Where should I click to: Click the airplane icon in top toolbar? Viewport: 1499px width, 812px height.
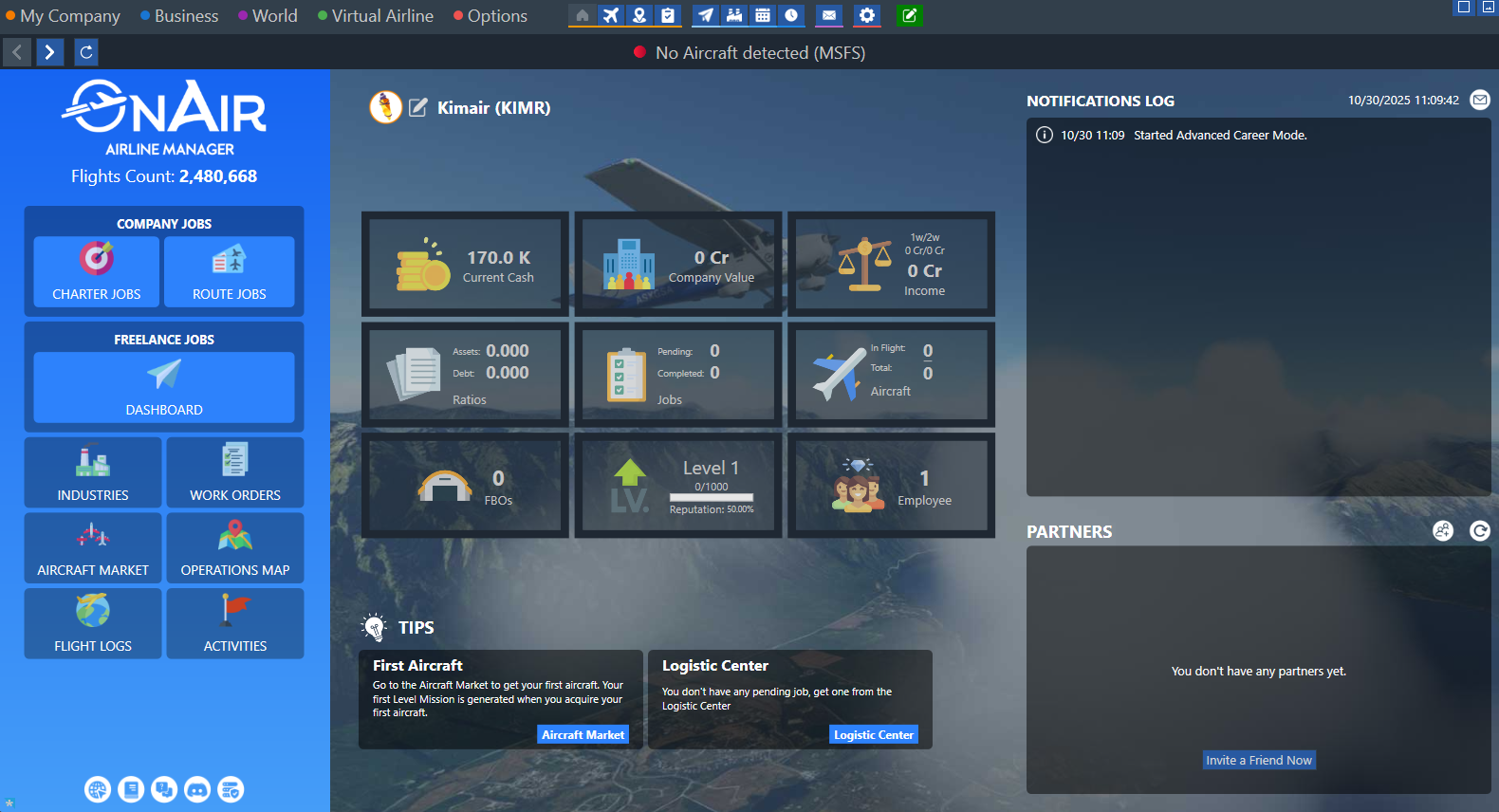pos(611,15)
